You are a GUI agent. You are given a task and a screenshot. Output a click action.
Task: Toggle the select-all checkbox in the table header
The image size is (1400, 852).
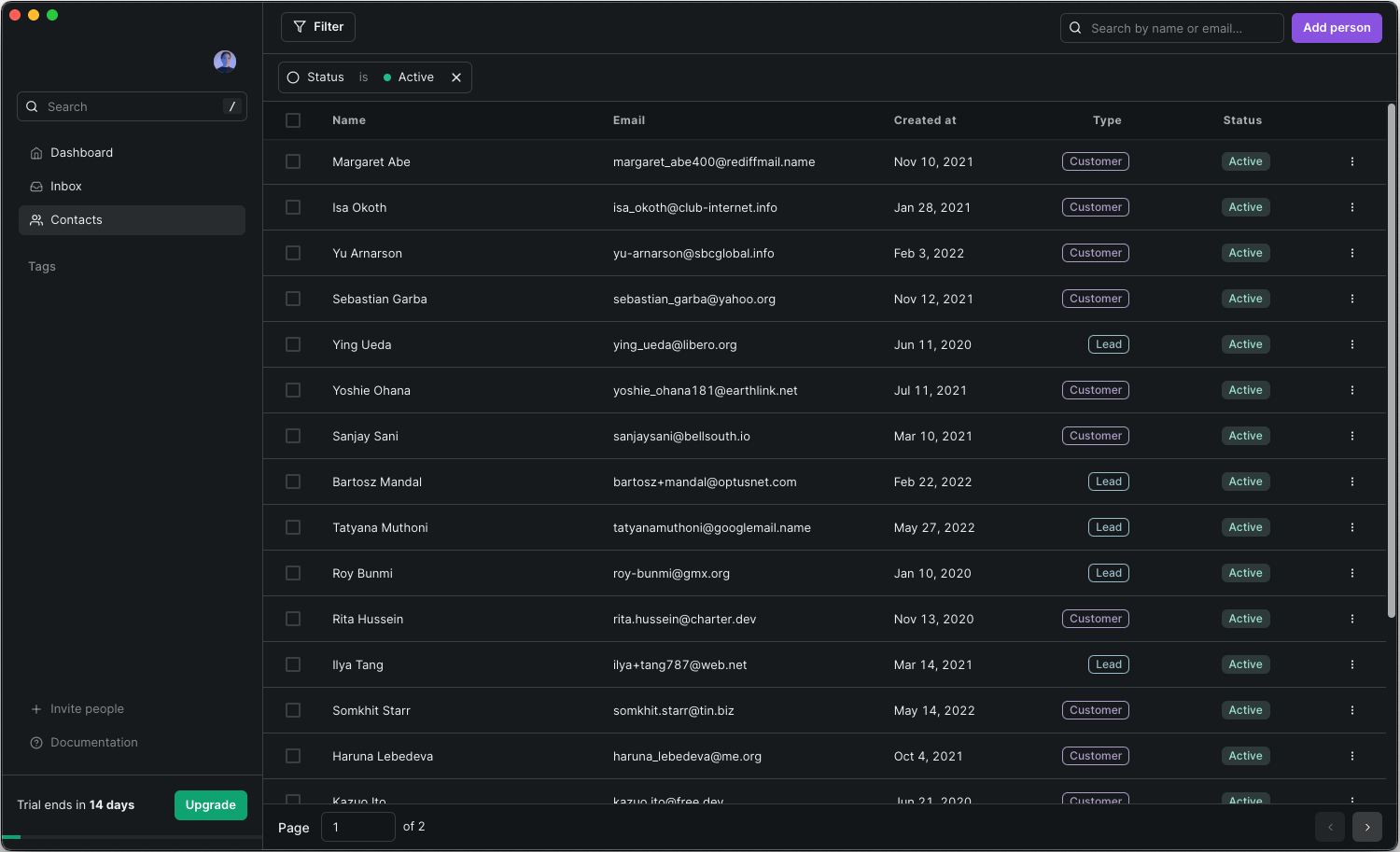coord(293,120)
